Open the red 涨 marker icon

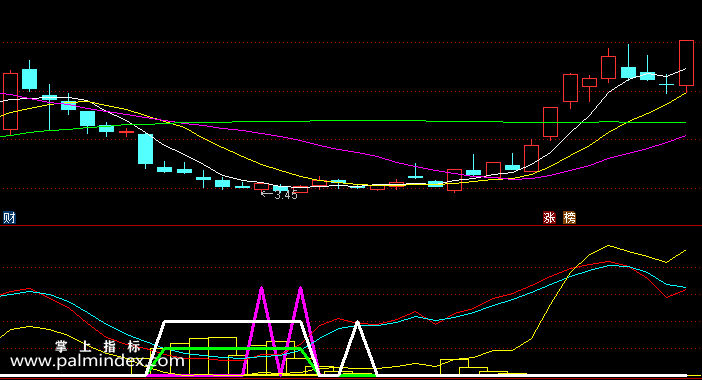click(549, 218)
